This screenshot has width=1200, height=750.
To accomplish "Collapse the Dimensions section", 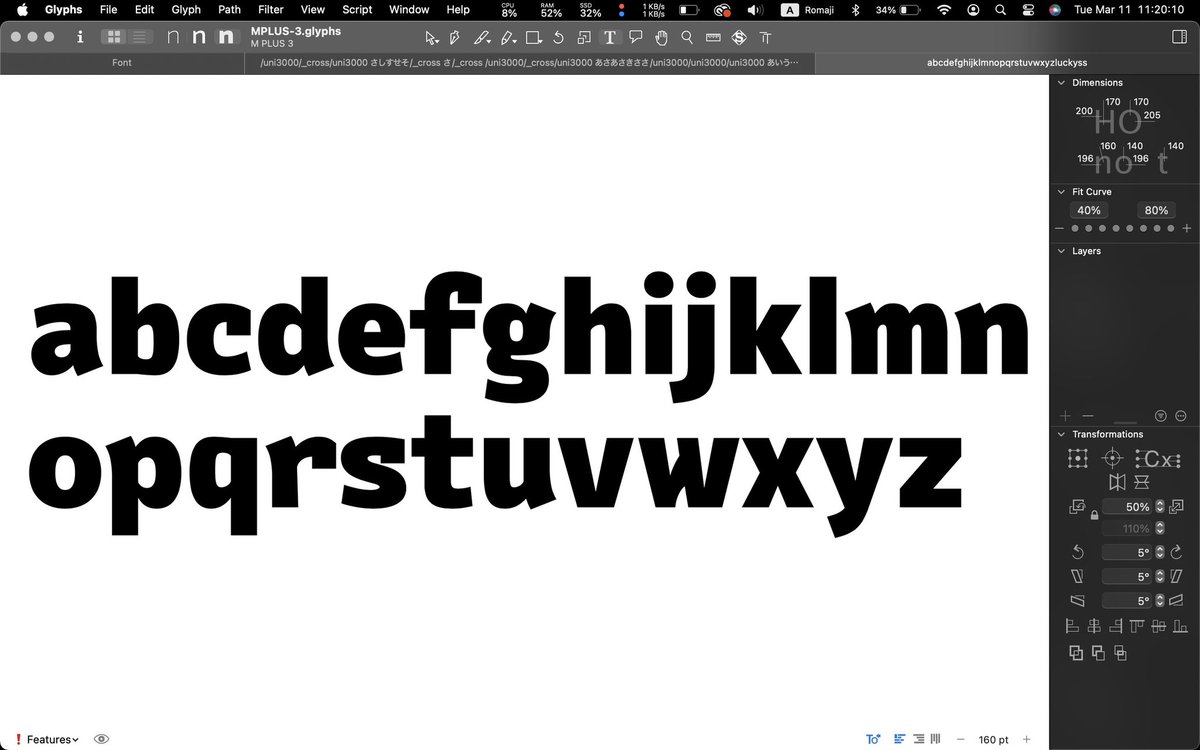I will (x=1062, y=83).
